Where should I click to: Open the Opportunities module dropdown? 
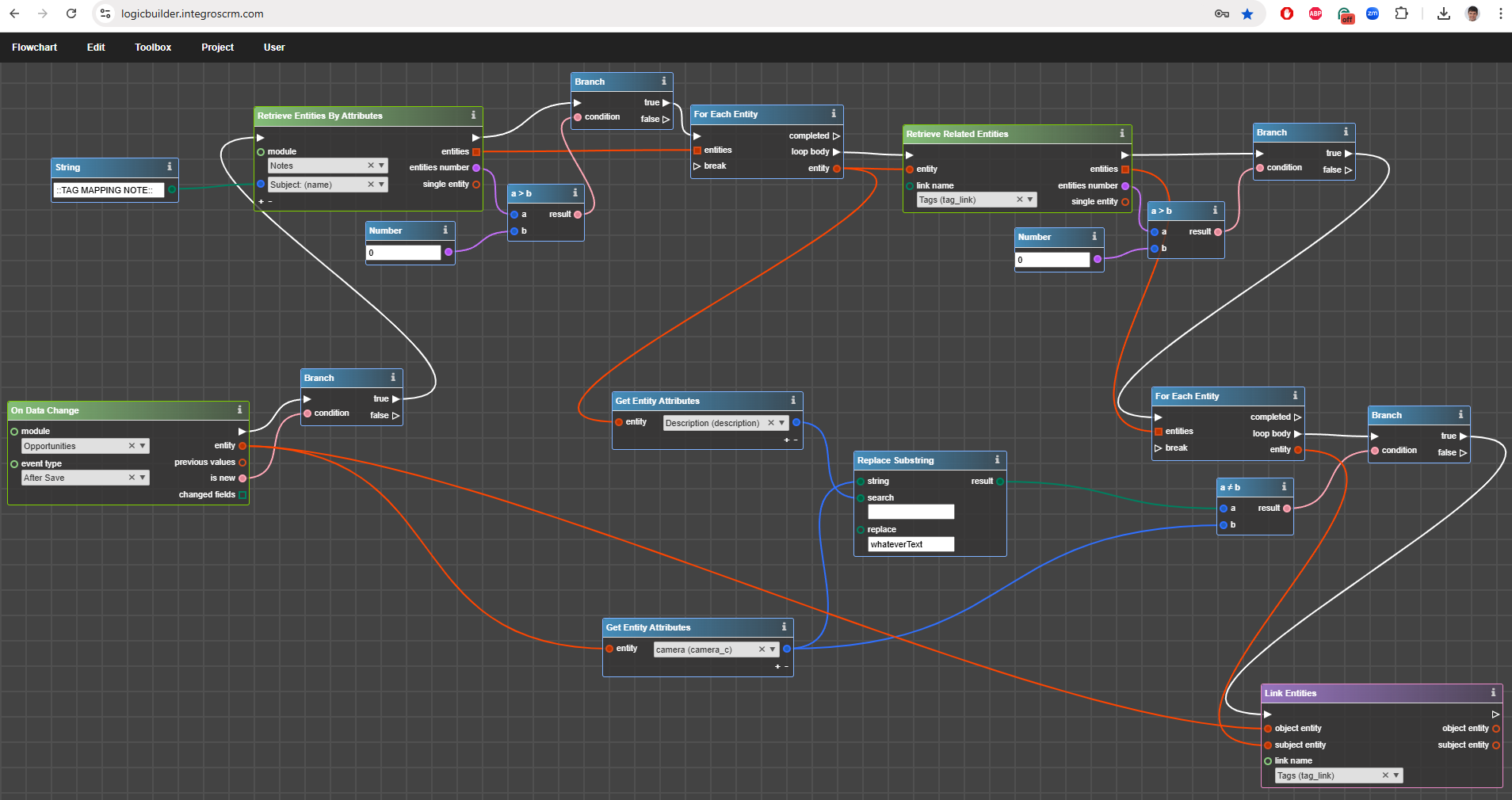(x=143, y=446)
